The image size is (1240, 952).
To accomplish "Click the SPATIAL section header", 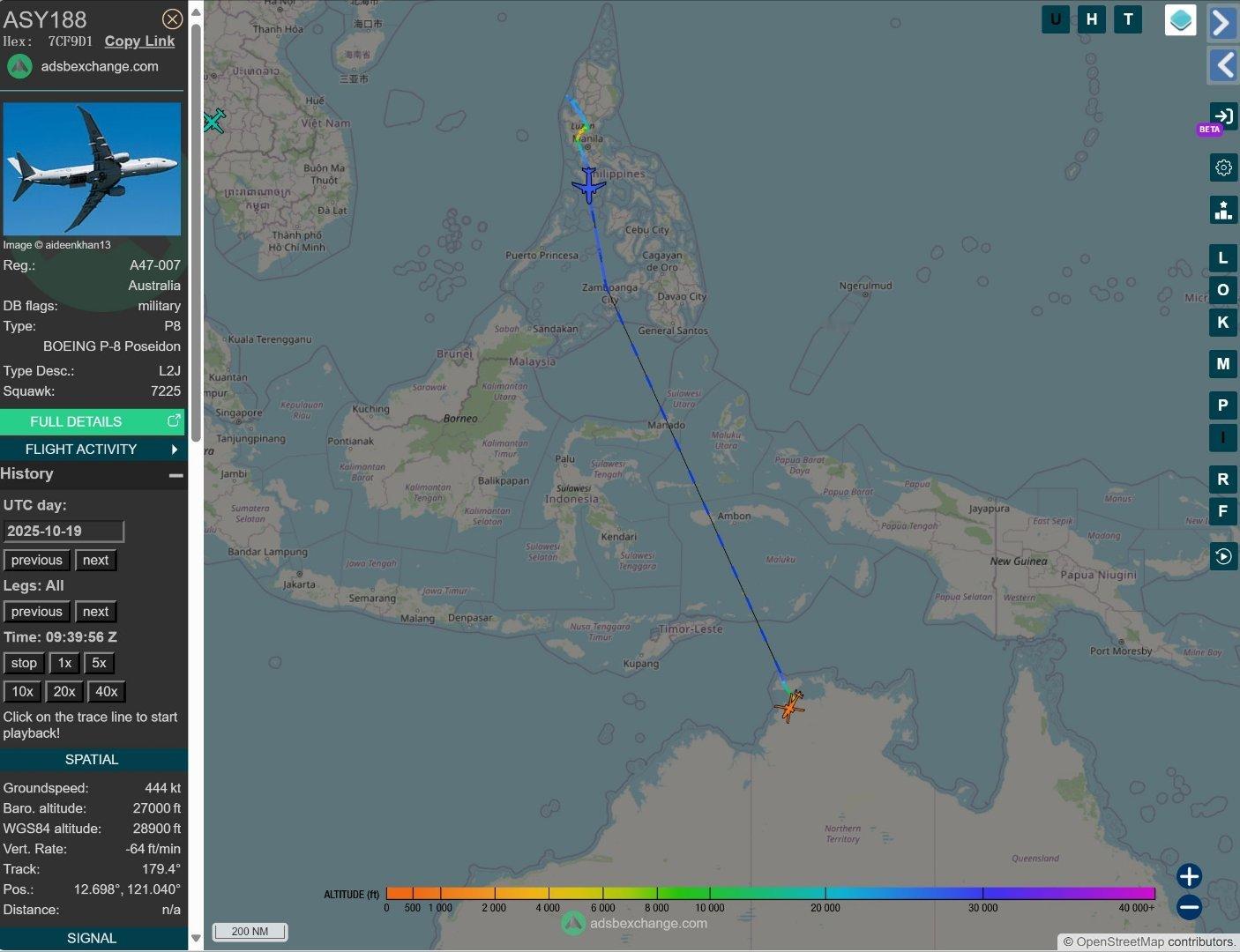I will [x=93, y=760].
